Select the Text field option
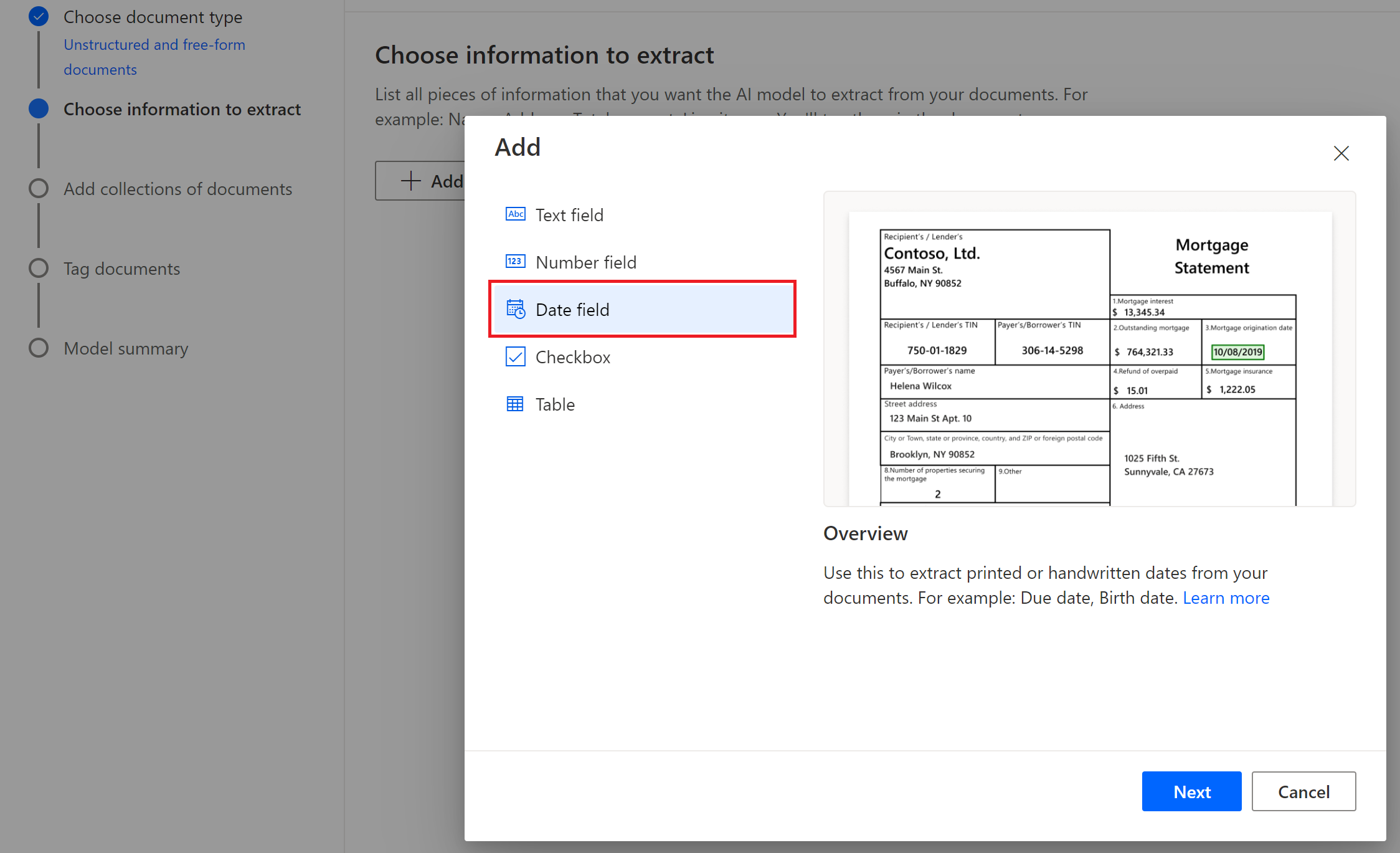The width and height of the screenshot is (1400, 853). coord(570,215)
